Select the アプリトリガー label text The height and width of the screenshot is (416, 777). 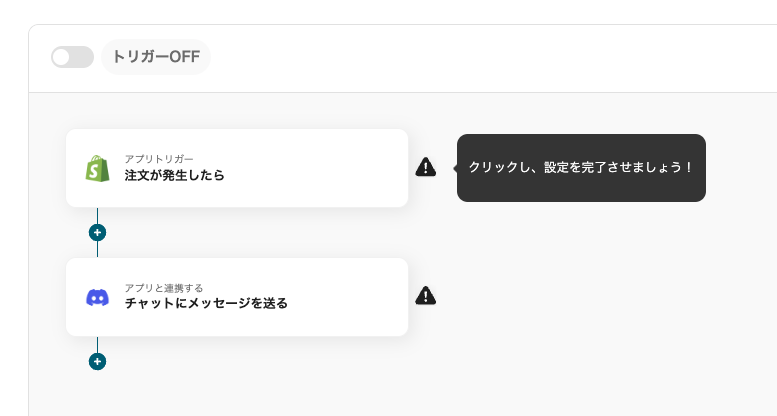tap(158, 159)
